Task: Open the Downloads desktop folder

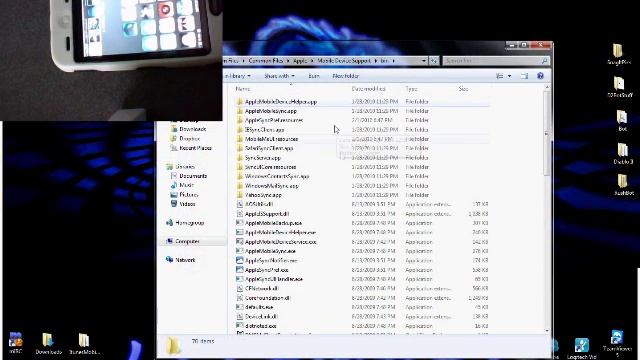Action: 48,343
